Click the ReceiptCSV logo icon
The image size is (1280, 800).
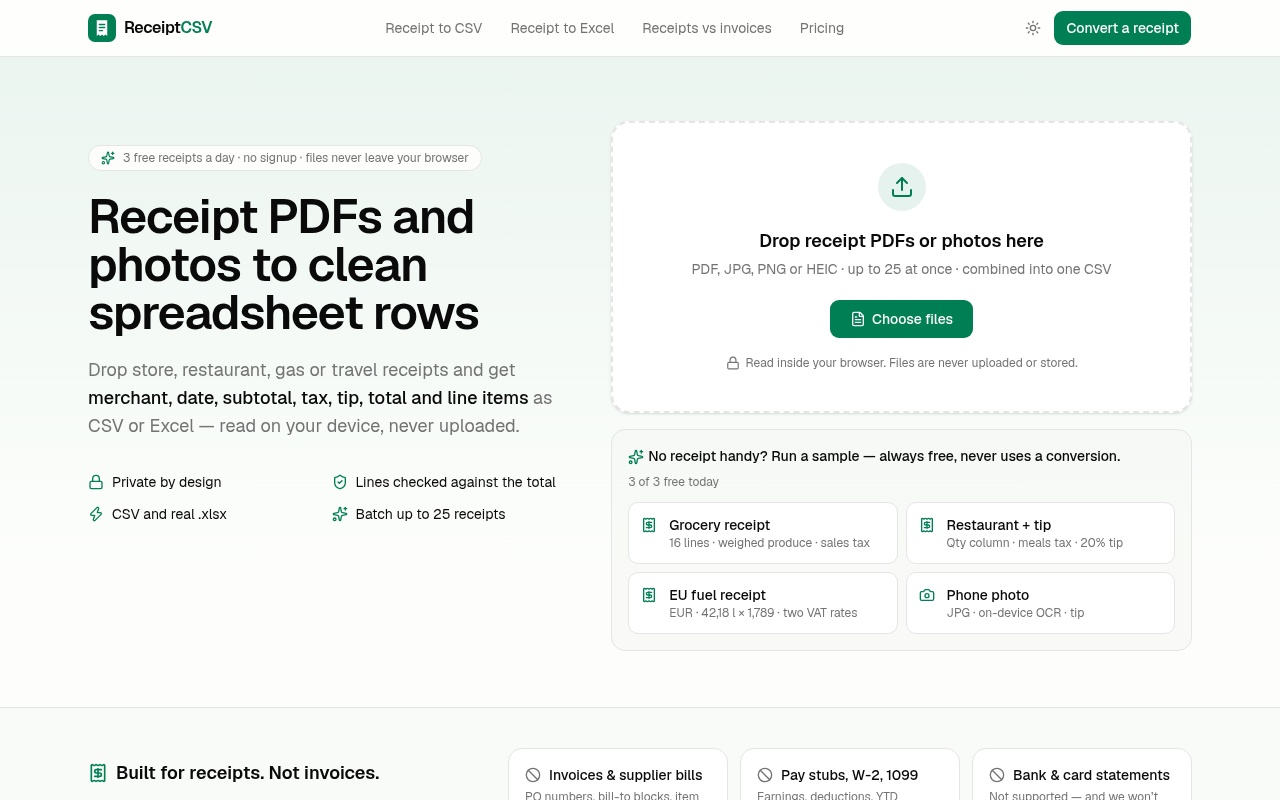(x=102, y=28)
